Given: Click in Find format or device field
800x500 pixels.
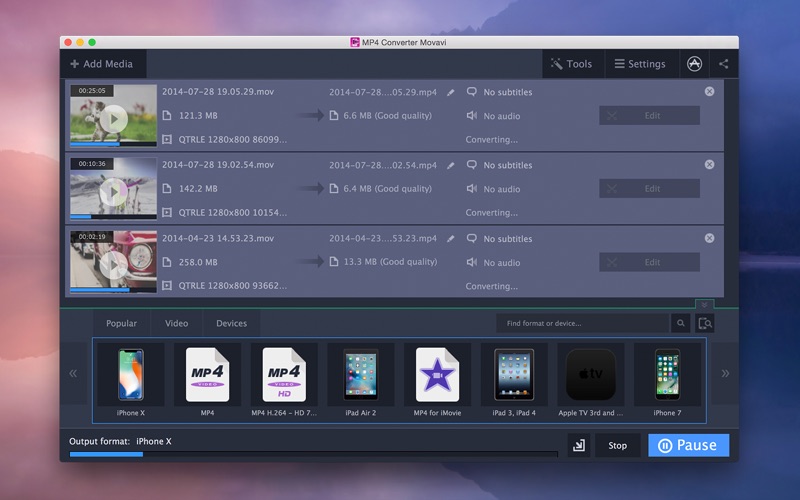Looking at the screenshot, I should (x=583, y=323).
